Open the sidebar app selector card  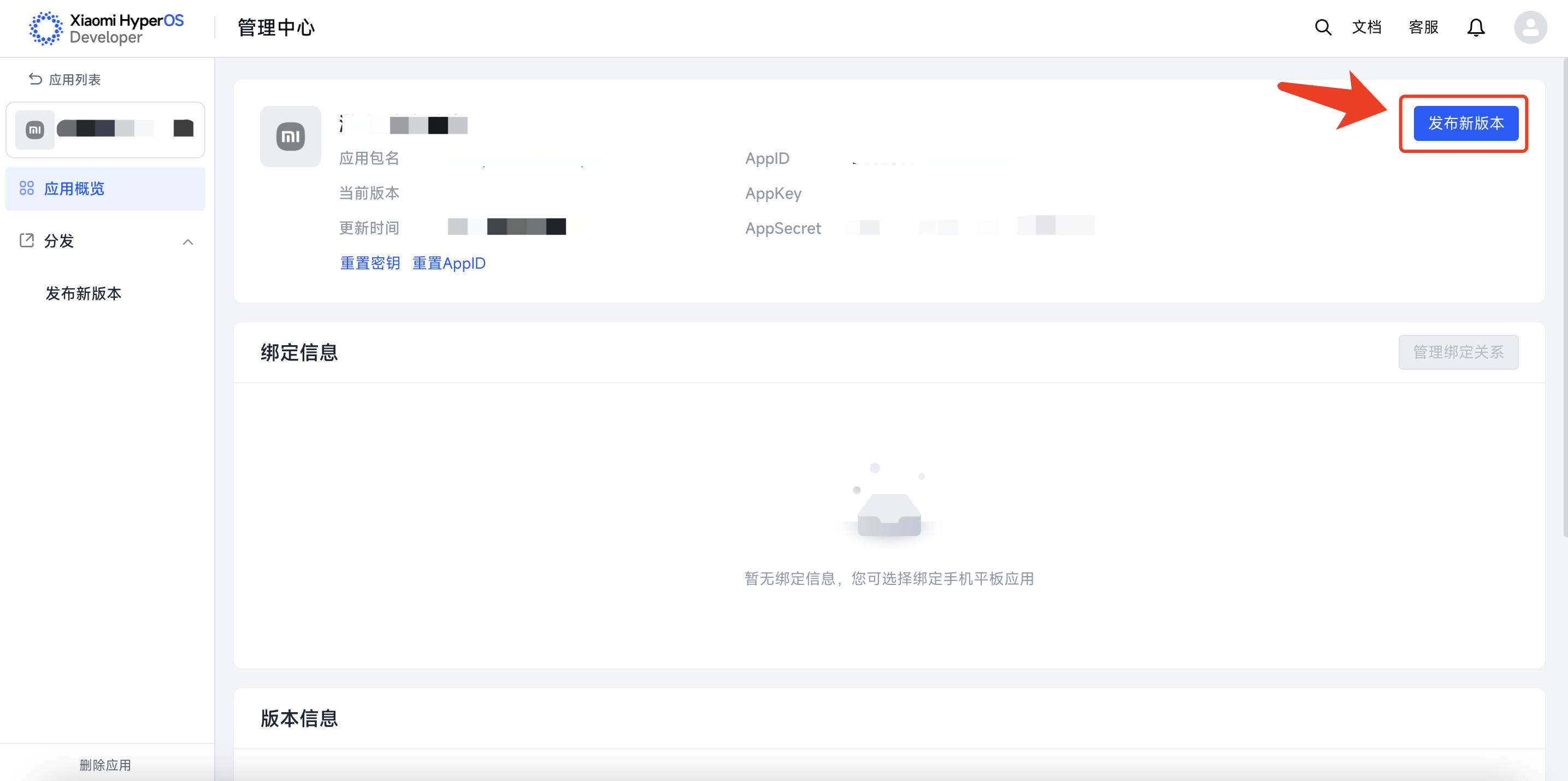point(105,129)
